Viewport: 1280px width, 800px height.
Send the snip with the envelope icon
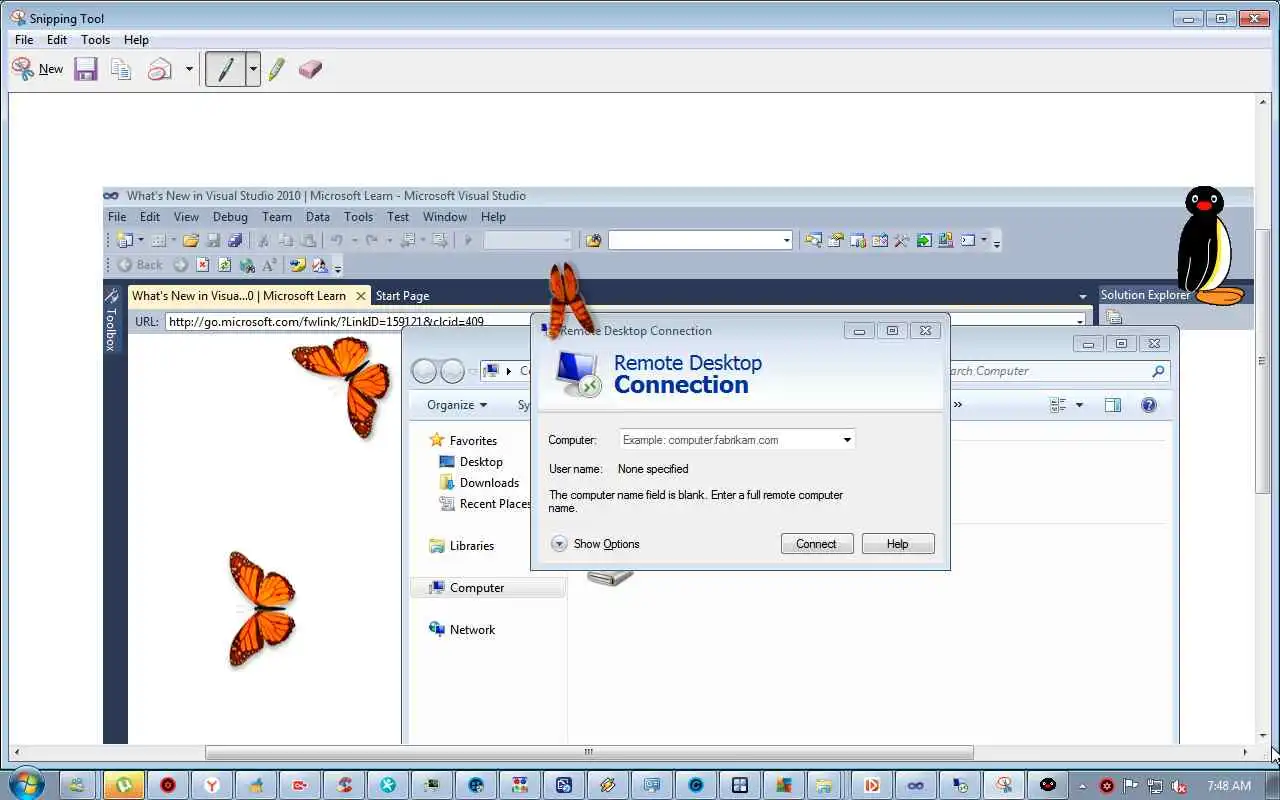[x=160, y=69]
